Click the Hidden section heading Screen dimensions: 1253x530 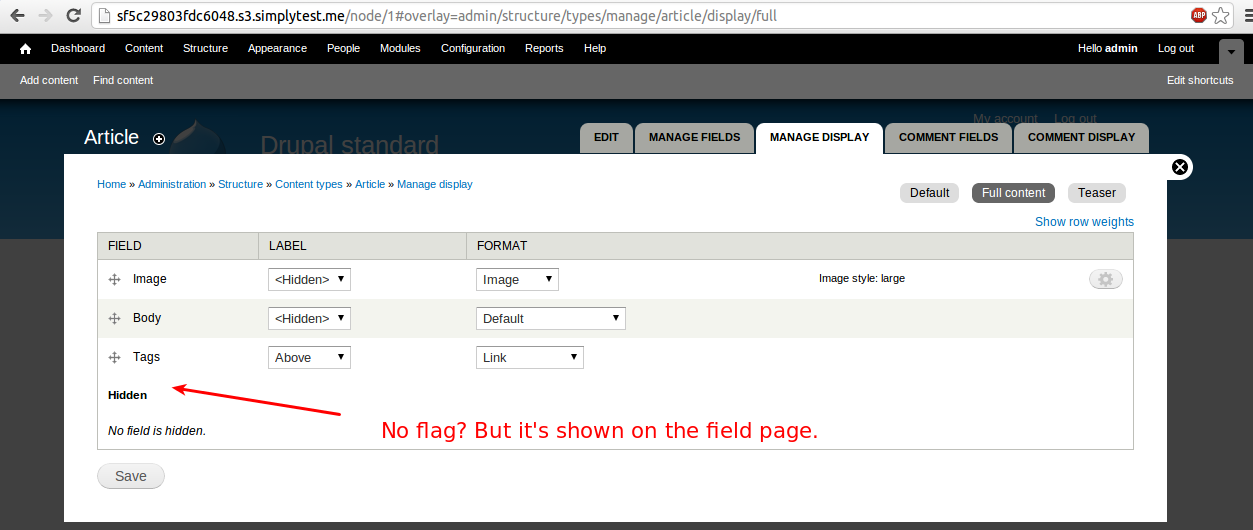pyautogui.click(x=128, y=396)
